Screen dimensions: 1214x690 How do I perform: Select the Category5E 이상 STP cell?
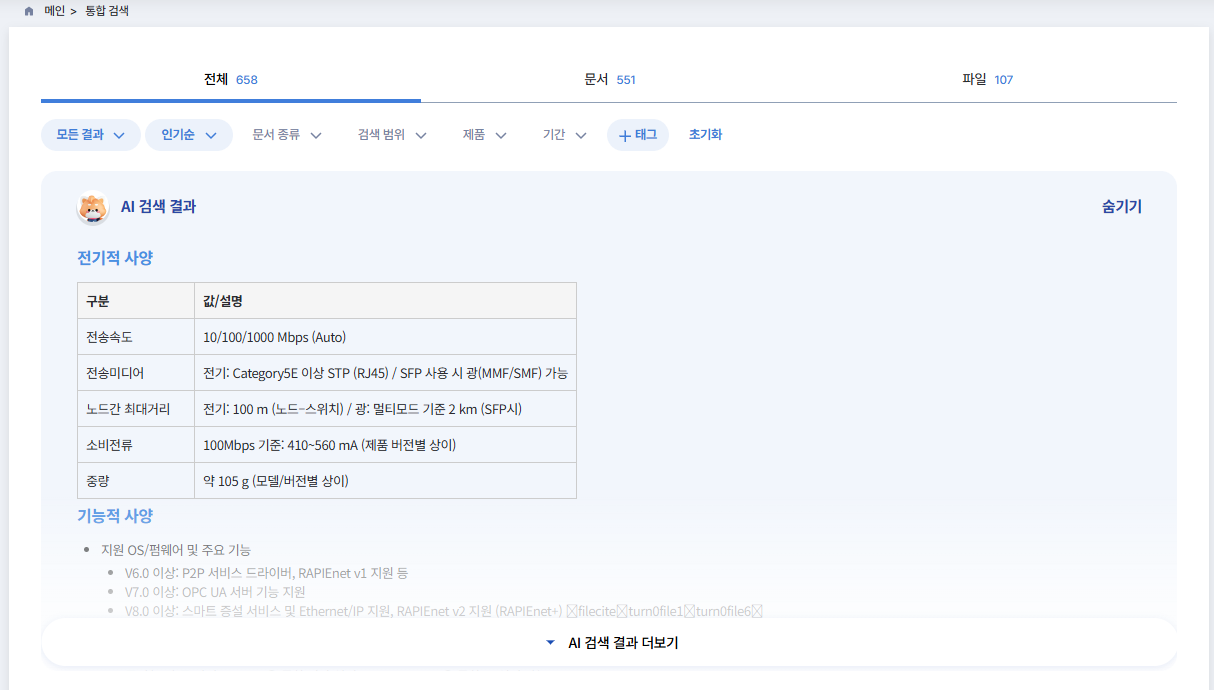coord(385,373)
